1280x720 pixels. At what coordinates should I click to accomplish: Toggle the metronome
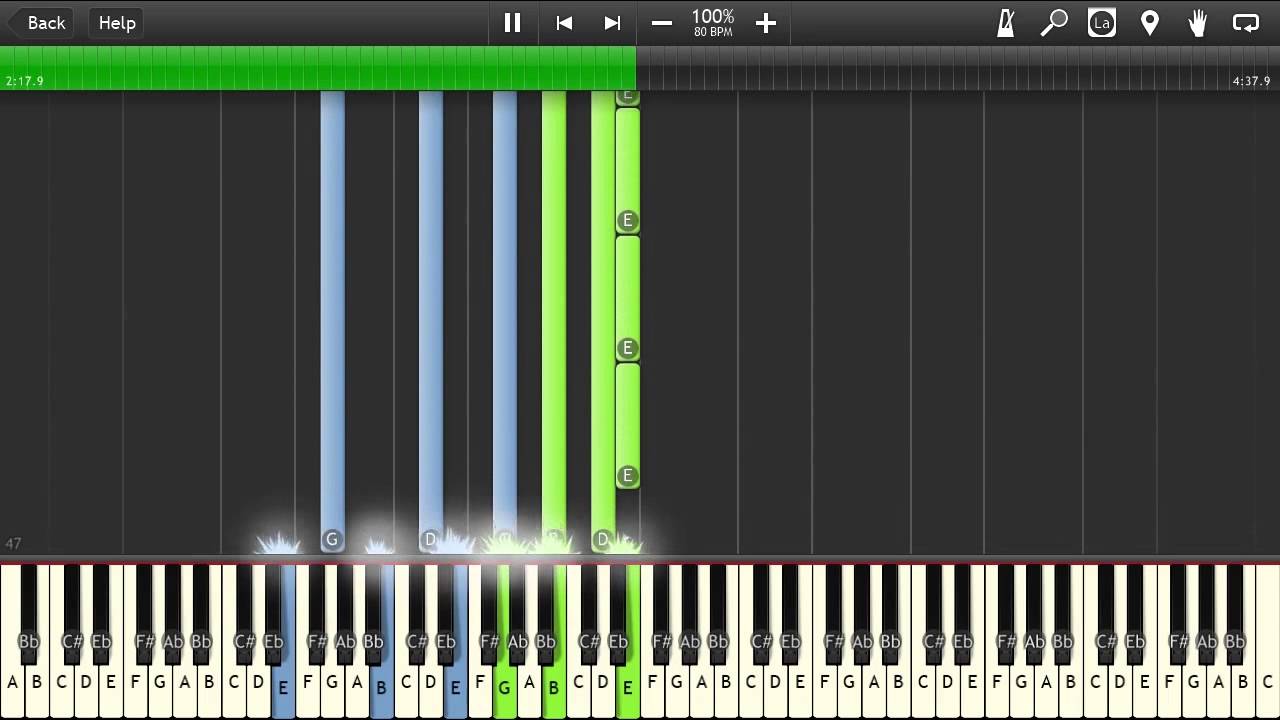[x=1006, y=23]
